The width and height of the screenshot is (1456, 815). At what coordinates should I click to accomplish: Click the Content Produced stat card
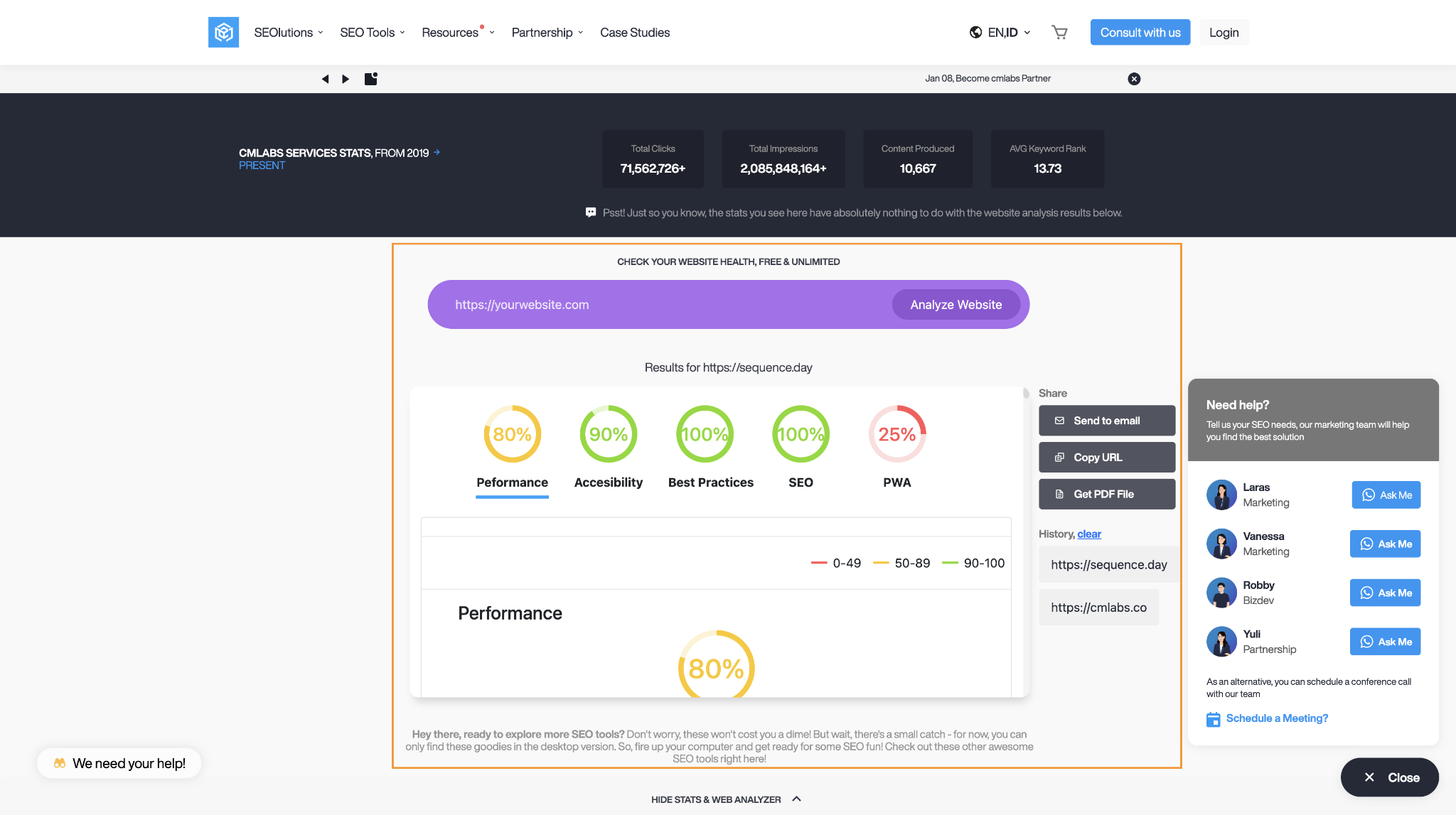click(918, 159)
